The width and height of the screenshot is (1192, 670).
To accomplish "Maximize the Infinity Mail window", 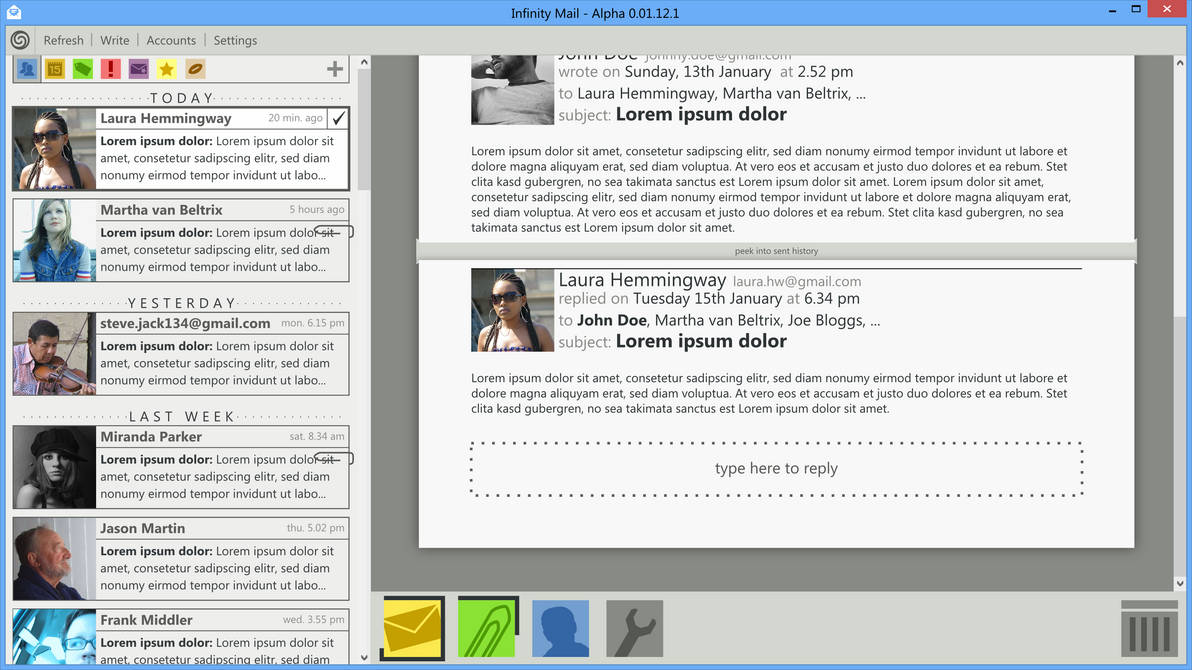I will 1136,9.
